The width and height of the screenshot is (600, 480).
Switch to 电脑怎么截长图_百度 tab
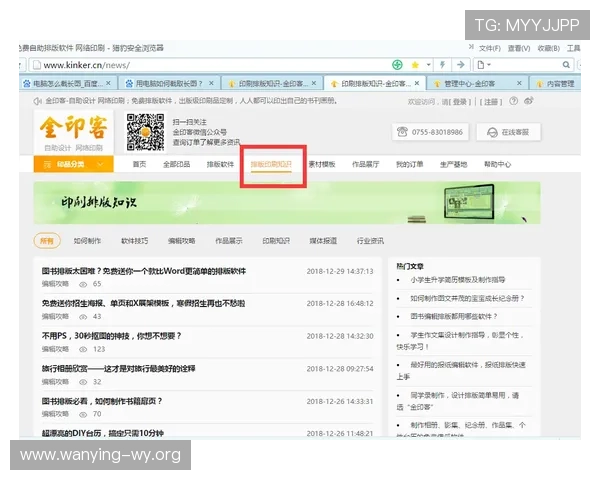pos(67,83)
